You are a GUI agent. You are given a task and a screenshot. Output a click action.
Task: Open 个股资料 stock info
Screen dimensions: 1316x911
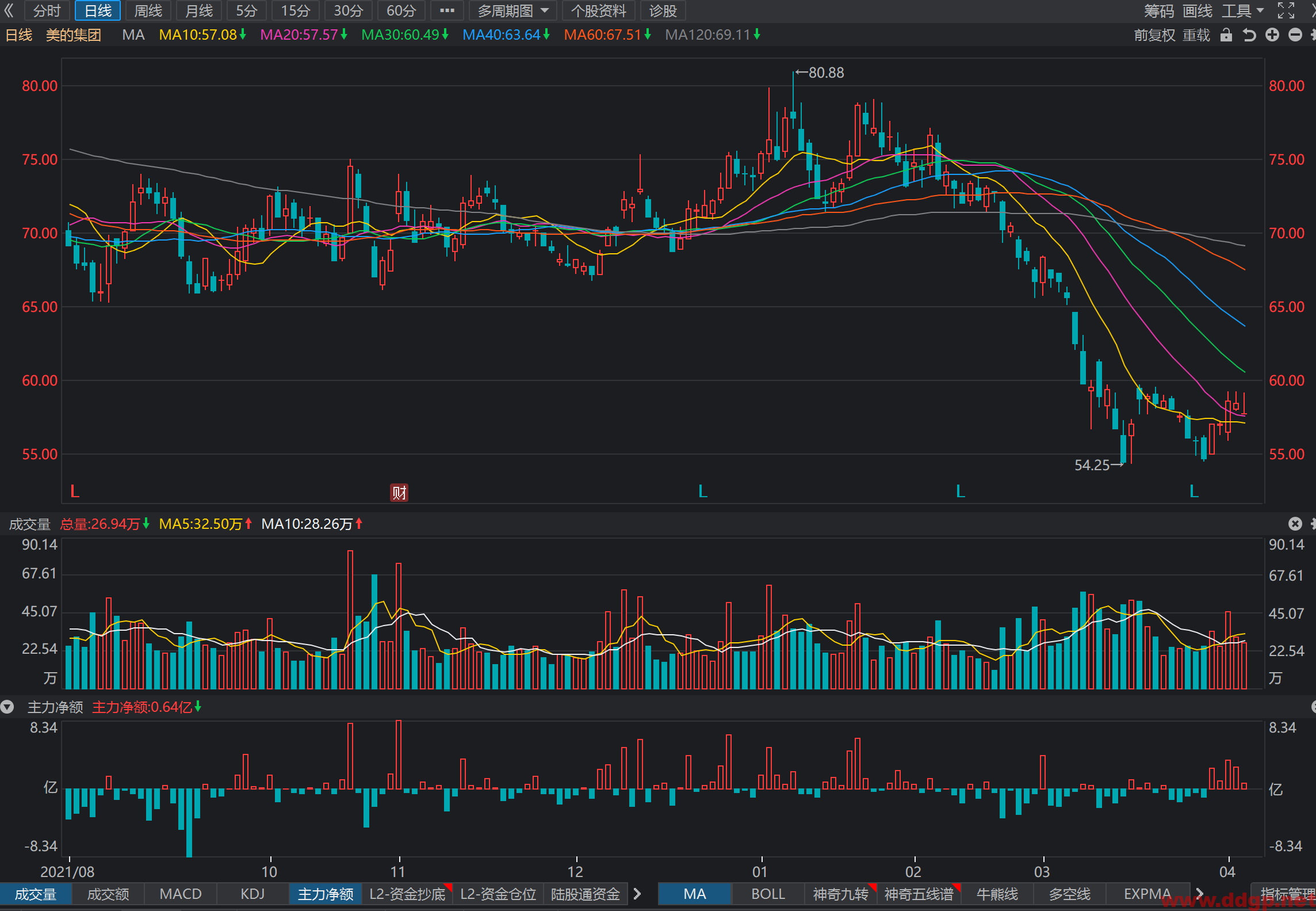coord(598,10)
